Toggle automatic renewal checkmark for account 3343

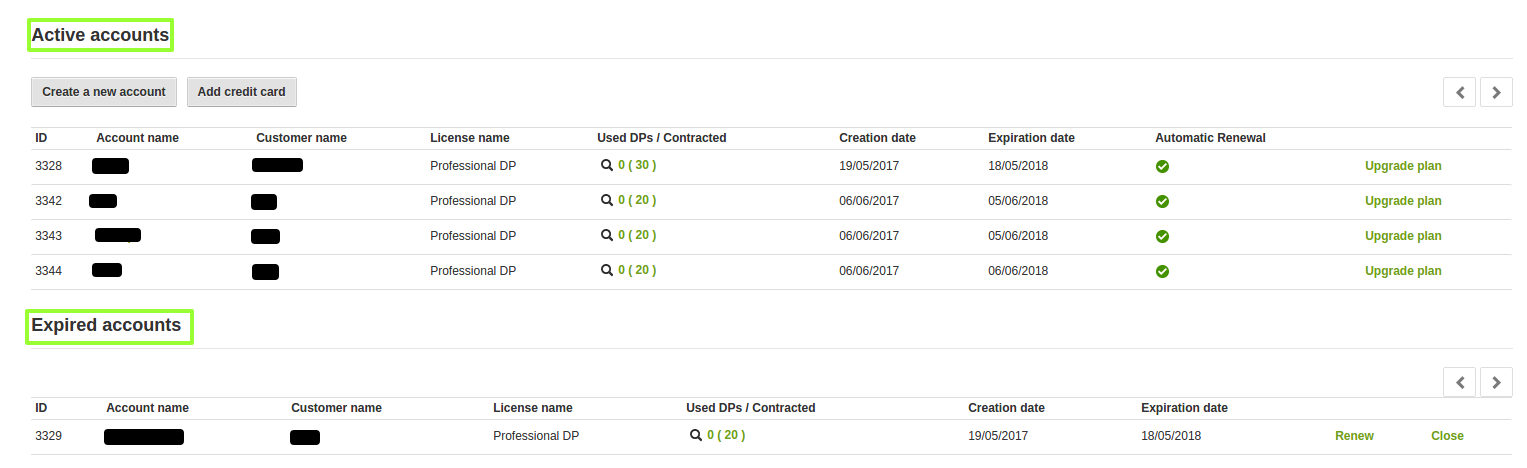coord(1162,237)
